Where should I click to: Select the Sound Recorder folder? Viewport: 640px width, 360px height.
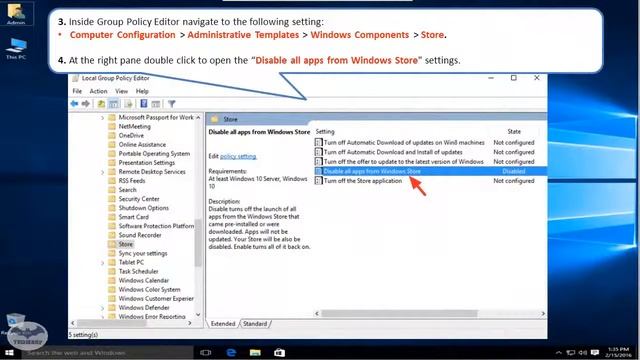(x=140, y=235)
